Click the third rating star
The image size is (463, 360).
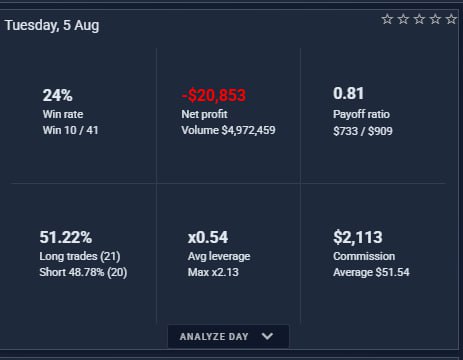(419, 19)
